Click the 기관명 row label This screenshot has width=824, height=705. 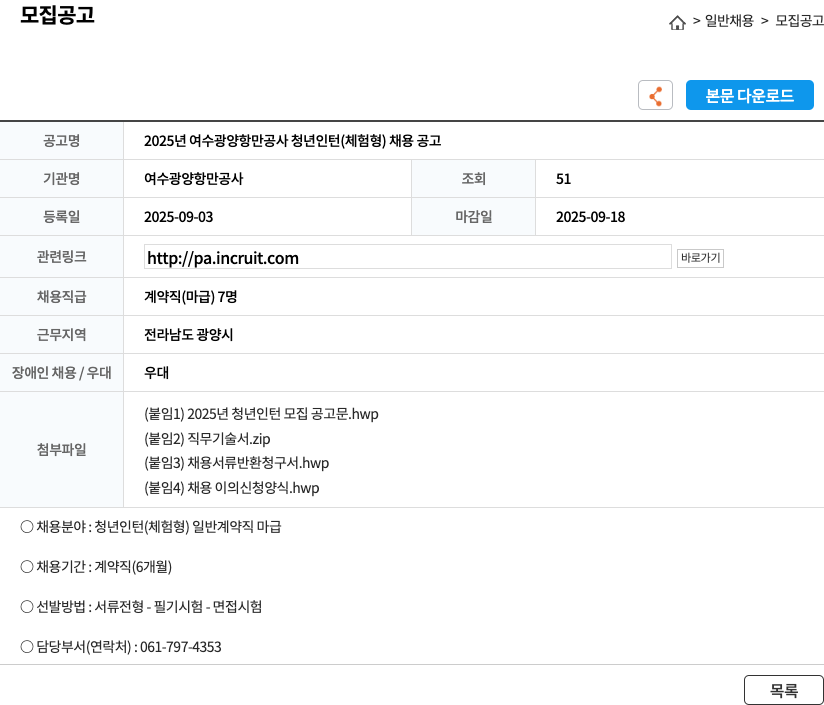[x=61, y=179]
